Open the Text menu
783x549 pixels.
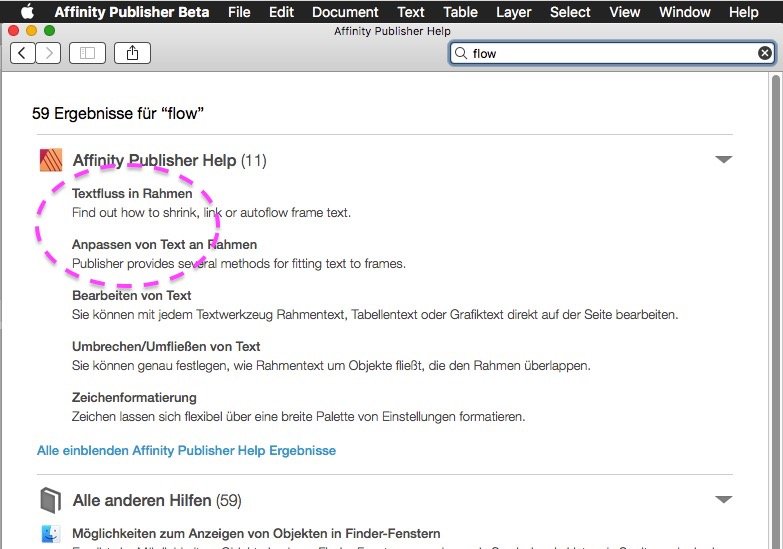click(x=410, y=11)
